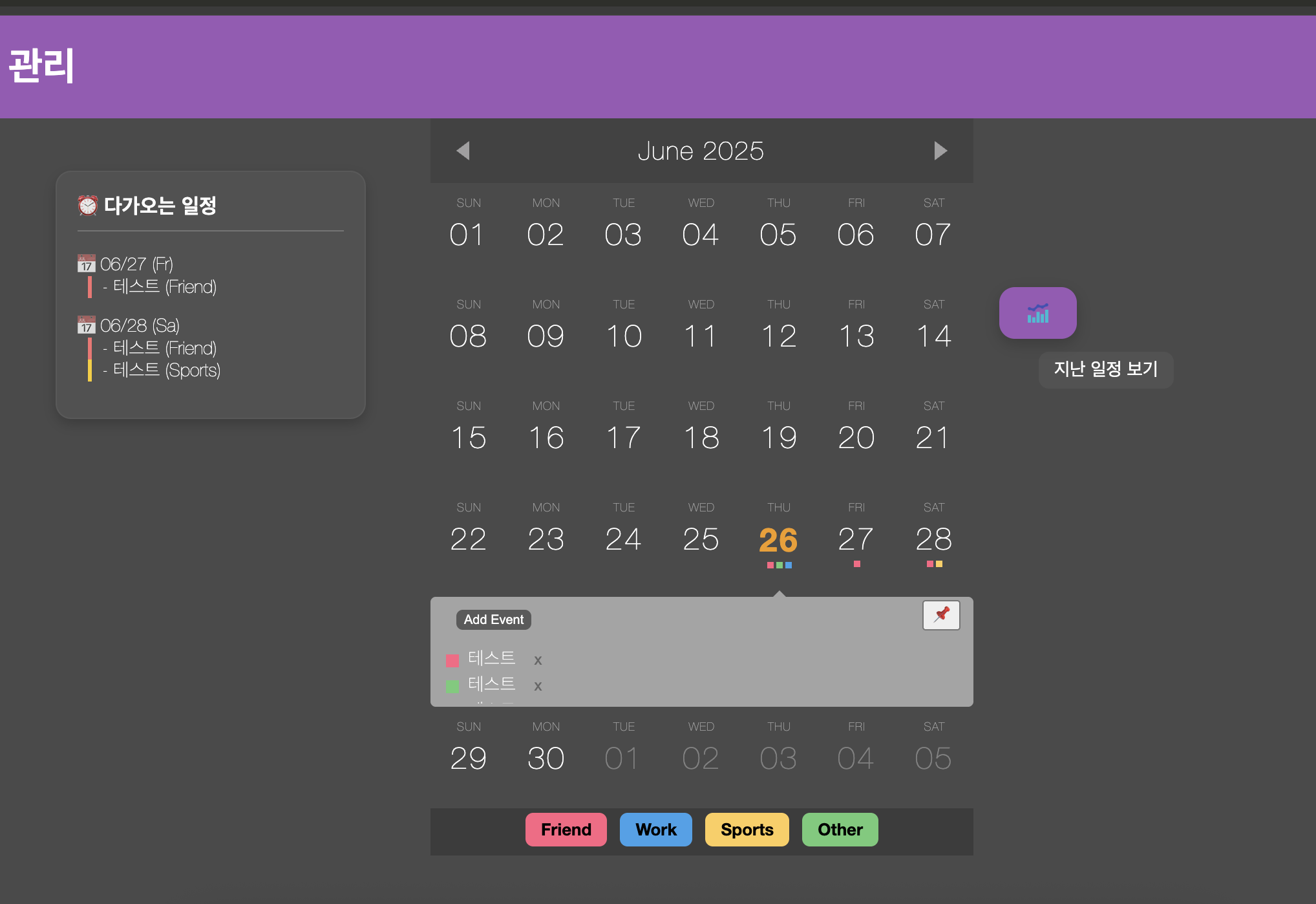Click calendar icon beside 06/27 (Fr)
Screen dimensions: 1316x904
[87, 264]
